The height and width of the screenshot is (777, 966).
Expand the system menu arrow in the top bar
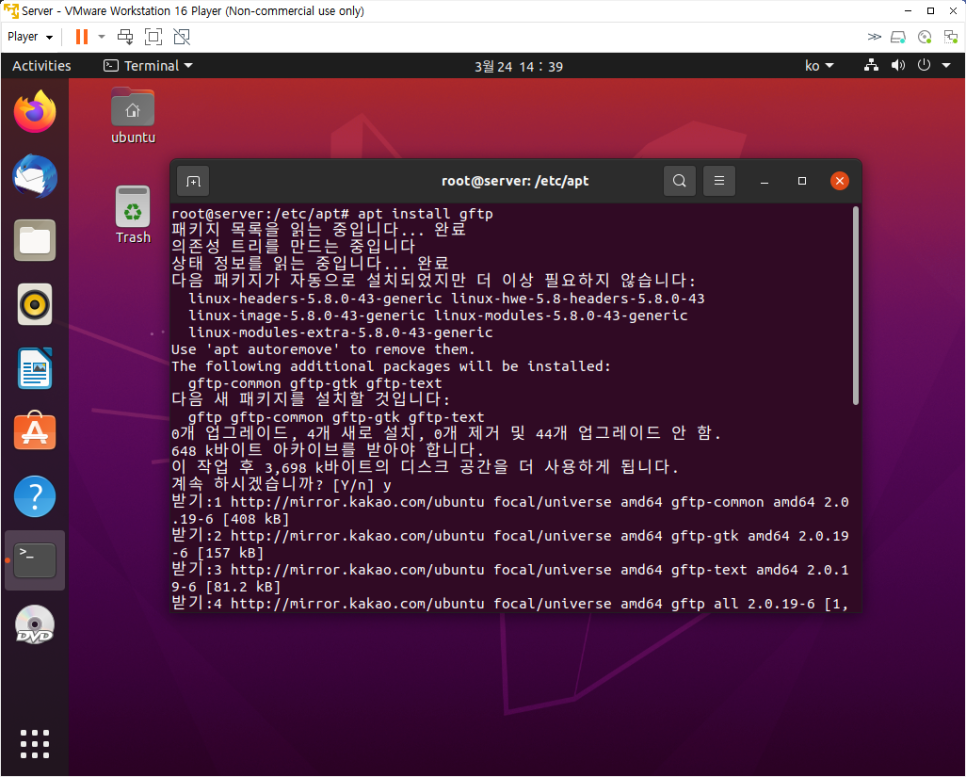(946, 65)
